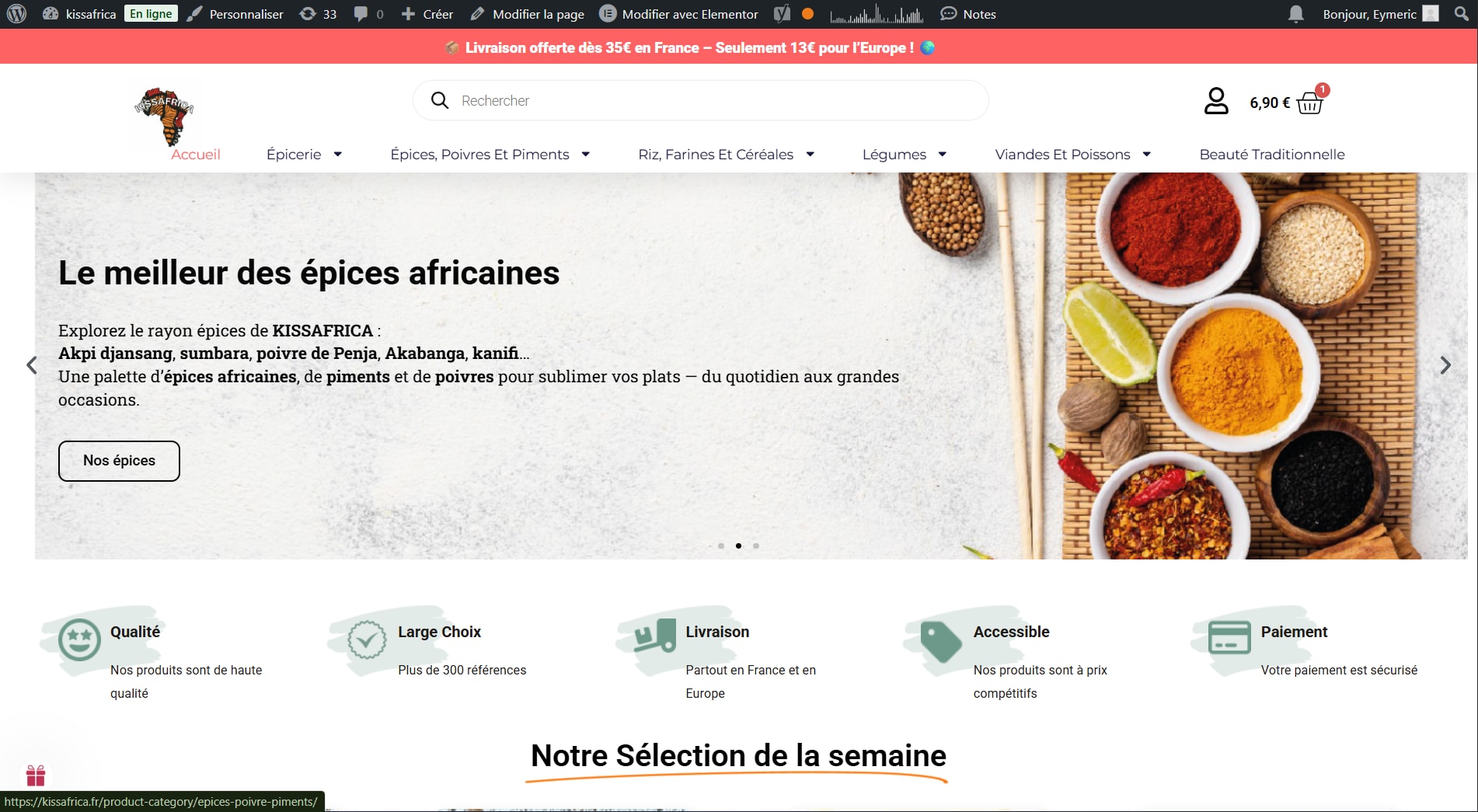1478x812 pixels.
Task: Click the Nos épices button
Action: tap(119, 461)
